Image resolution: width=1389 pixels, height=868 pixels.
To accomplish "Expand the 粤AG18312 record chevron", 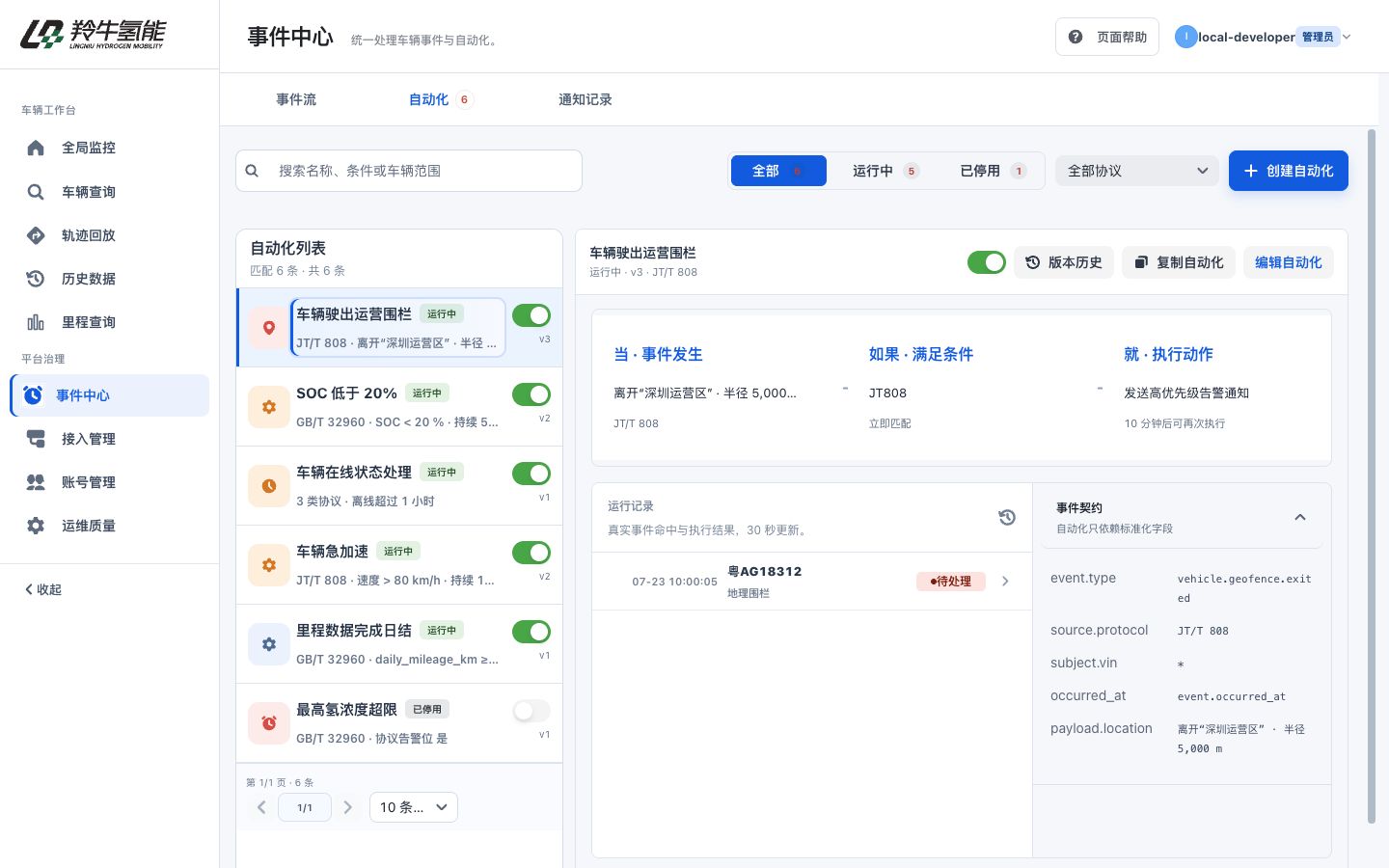I will tap(1005, 582).
